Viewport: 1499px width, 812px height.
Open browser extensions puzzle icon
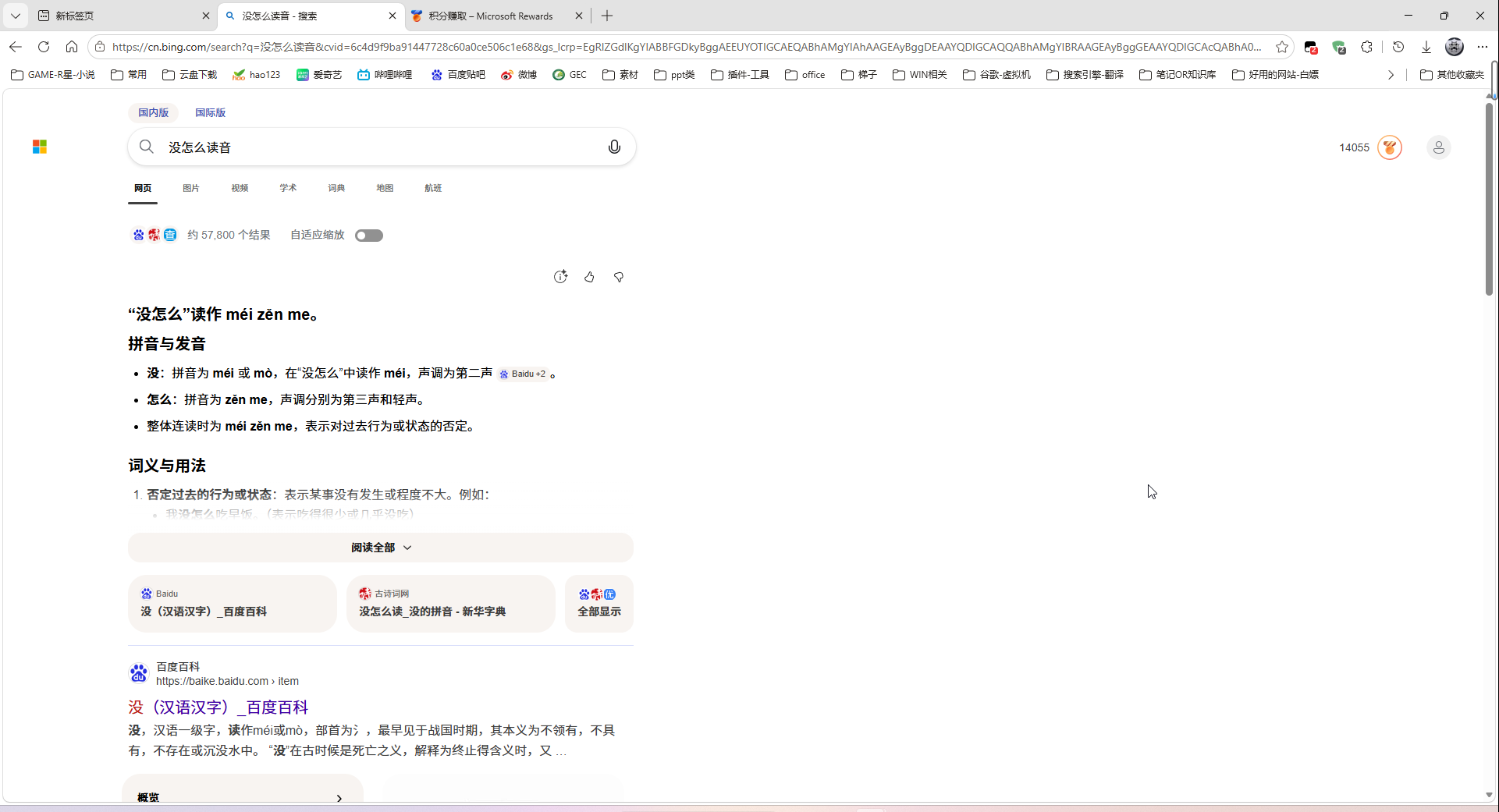1366,47
